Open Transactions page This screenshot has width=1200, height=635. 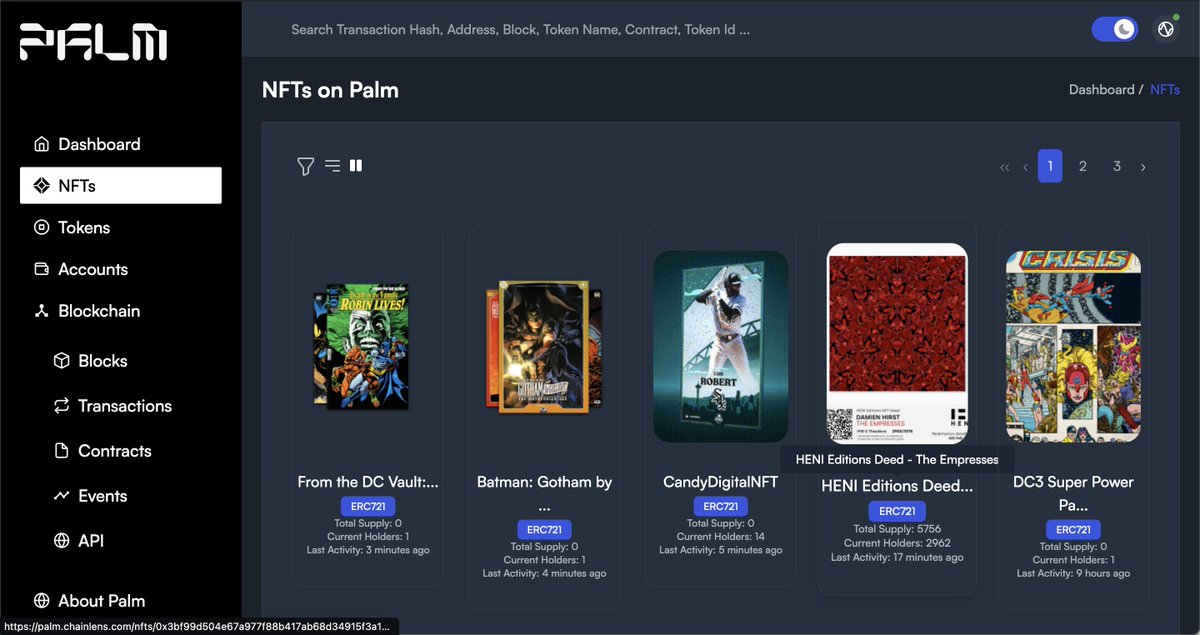point(125,406)
